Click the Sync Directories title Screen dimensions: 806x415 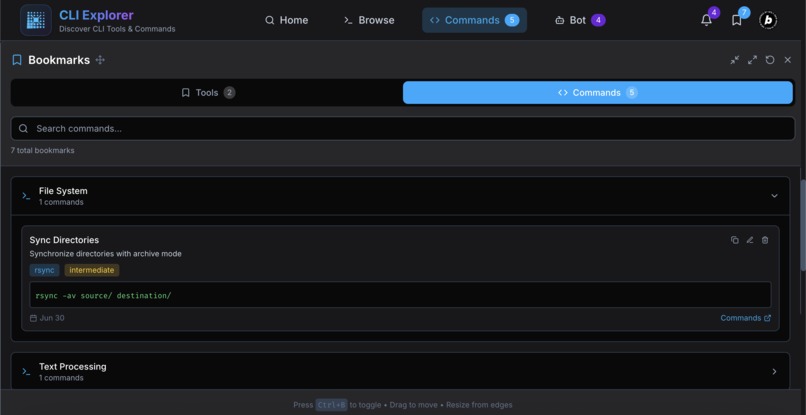point(64,240)
